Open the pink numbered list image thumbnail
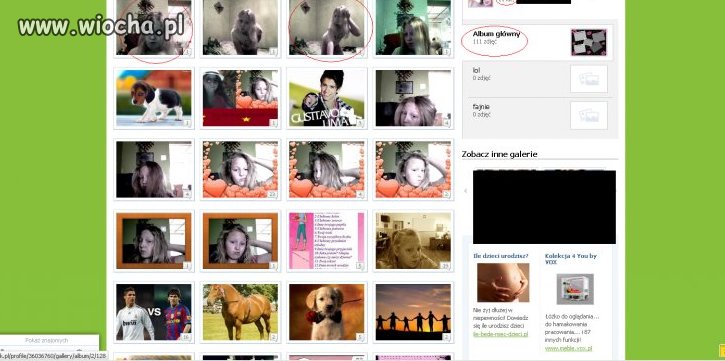 (x=327, y=241)
